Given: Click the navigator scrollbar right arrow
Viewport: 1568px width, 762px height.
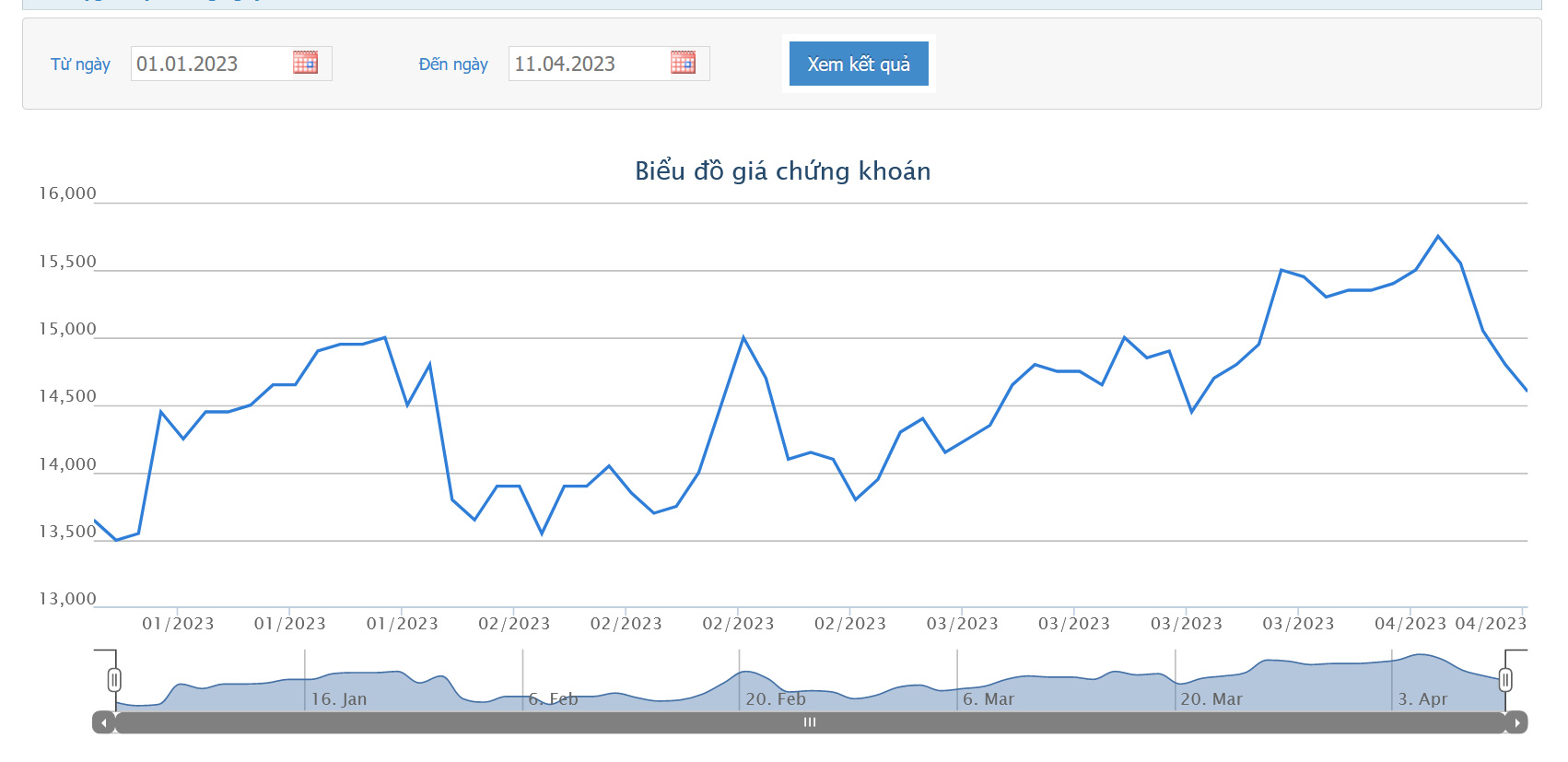Looking at the screenshot, I should point(1516,722).
